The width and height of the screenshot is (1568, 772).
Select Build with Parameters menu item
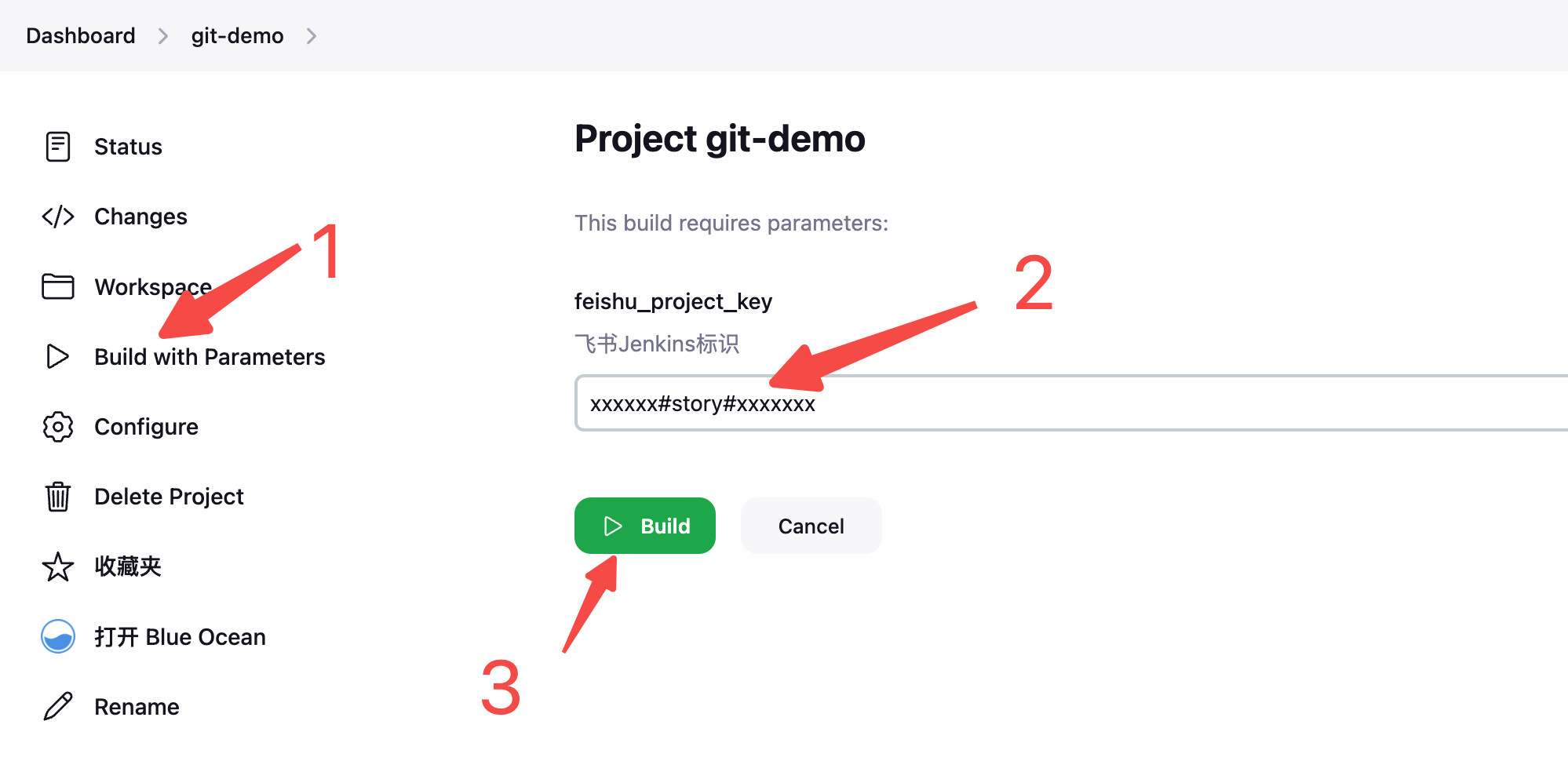pyautogui.click(x=210, y=357)
